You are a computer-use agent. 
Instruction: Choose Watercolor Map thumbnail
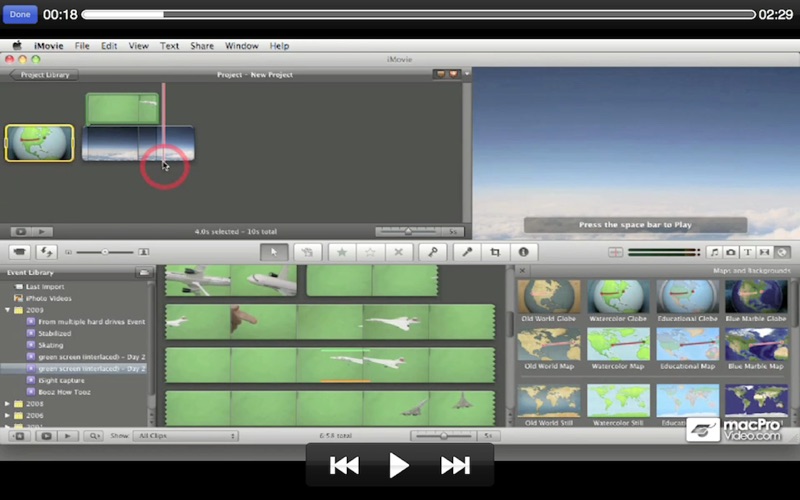coord(618,344)
